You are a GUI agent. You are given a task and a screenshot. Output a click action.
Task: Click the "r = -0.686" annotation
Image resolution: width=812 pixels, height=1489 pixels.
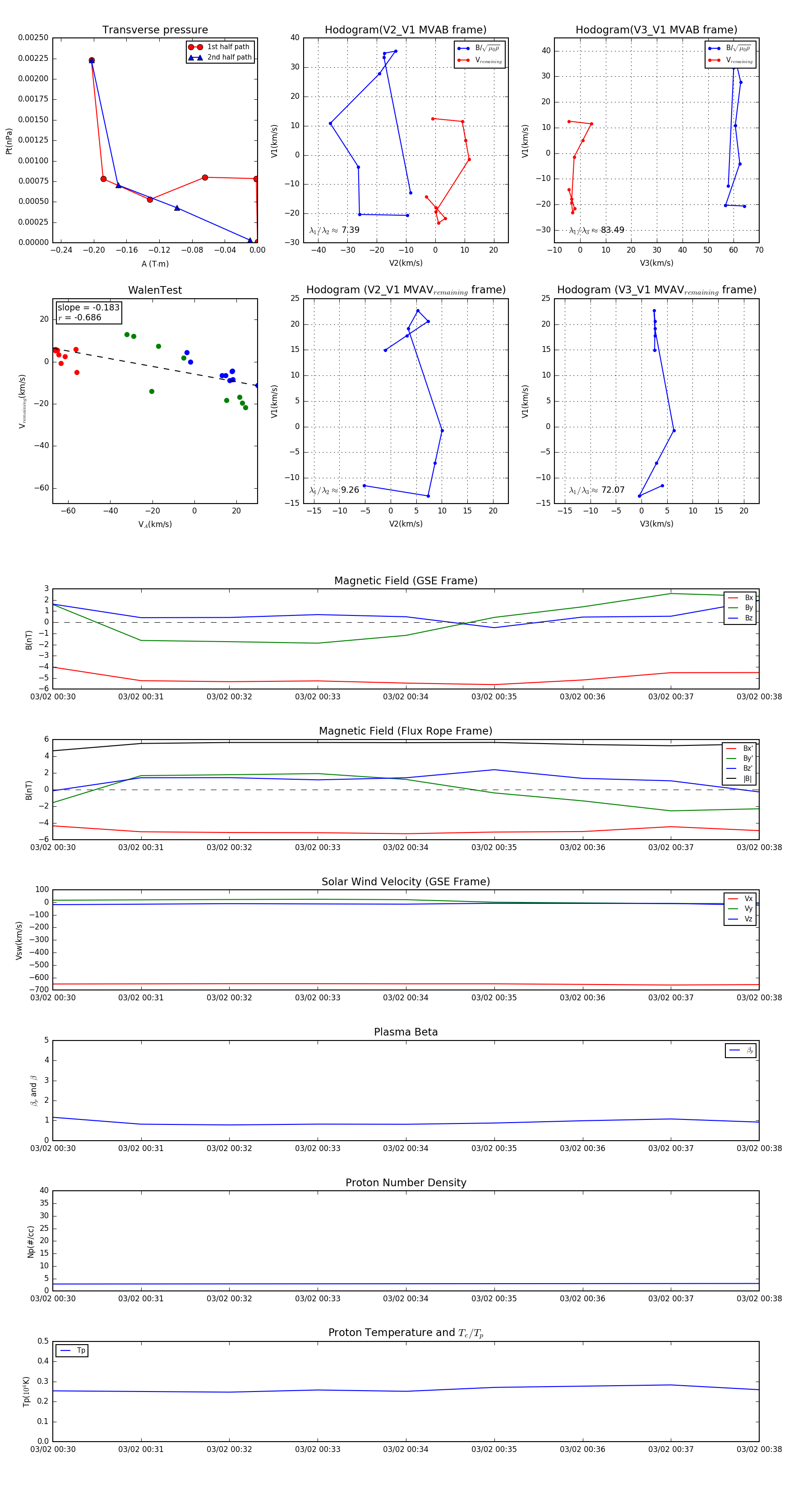[x=80, y=317]
